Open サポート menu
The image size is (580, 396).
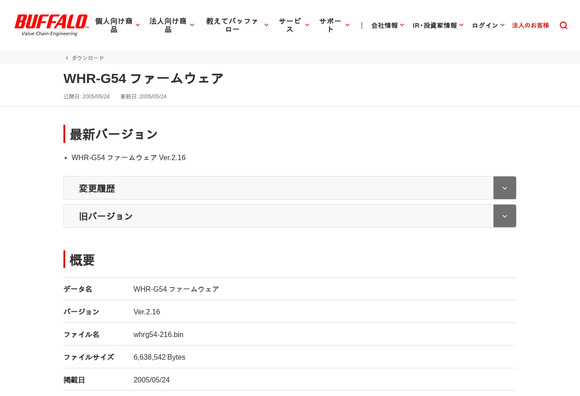point(330,25)
